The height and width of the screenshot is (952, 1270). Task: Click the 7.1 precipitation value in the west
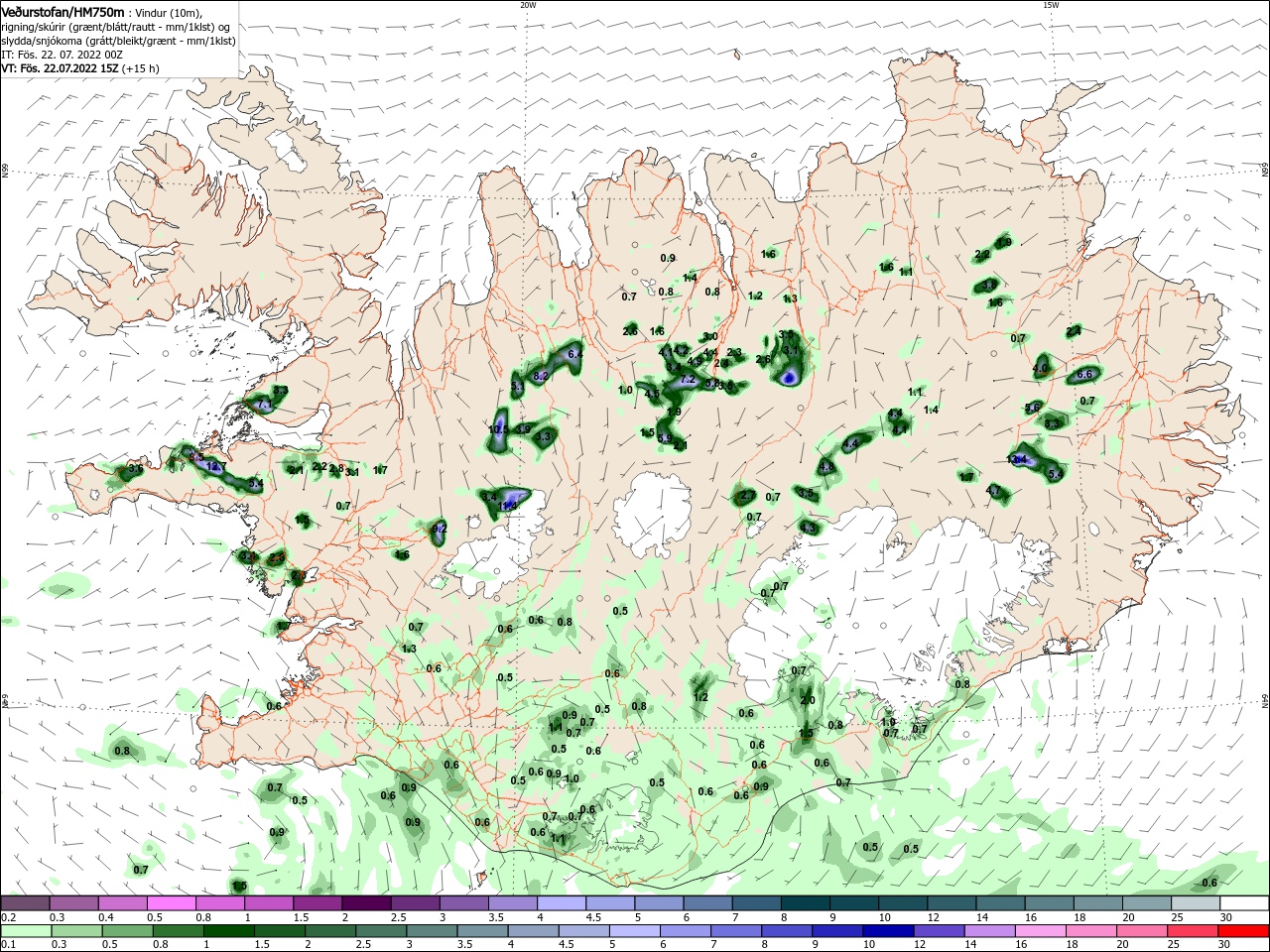tap(264, 406)
